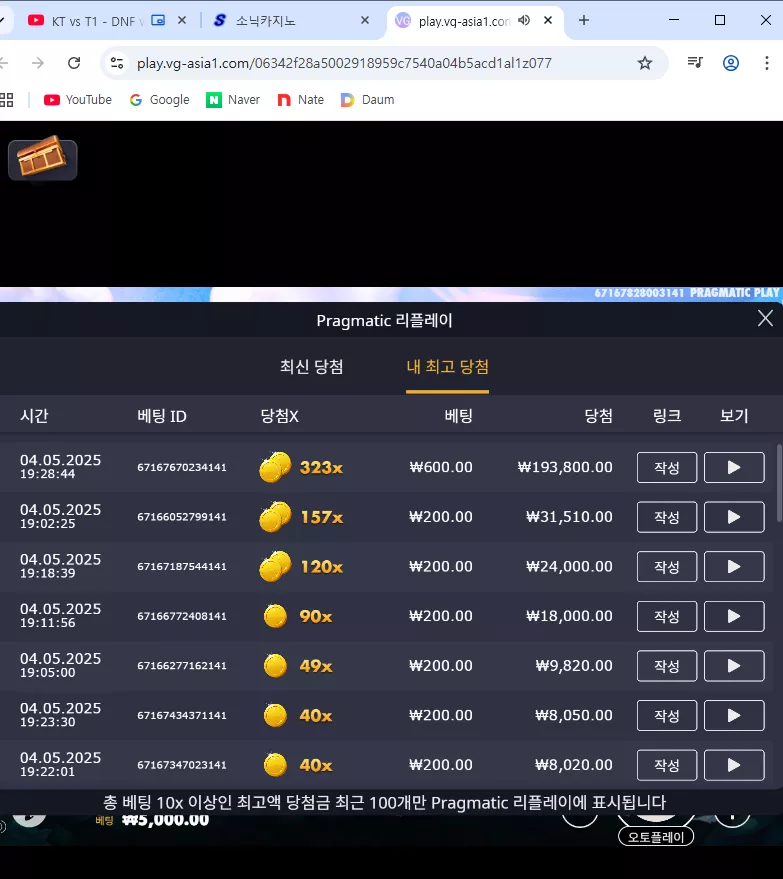Play replay of the 323x win
This screenshot has width=783, height=879.
coord(734,467)
